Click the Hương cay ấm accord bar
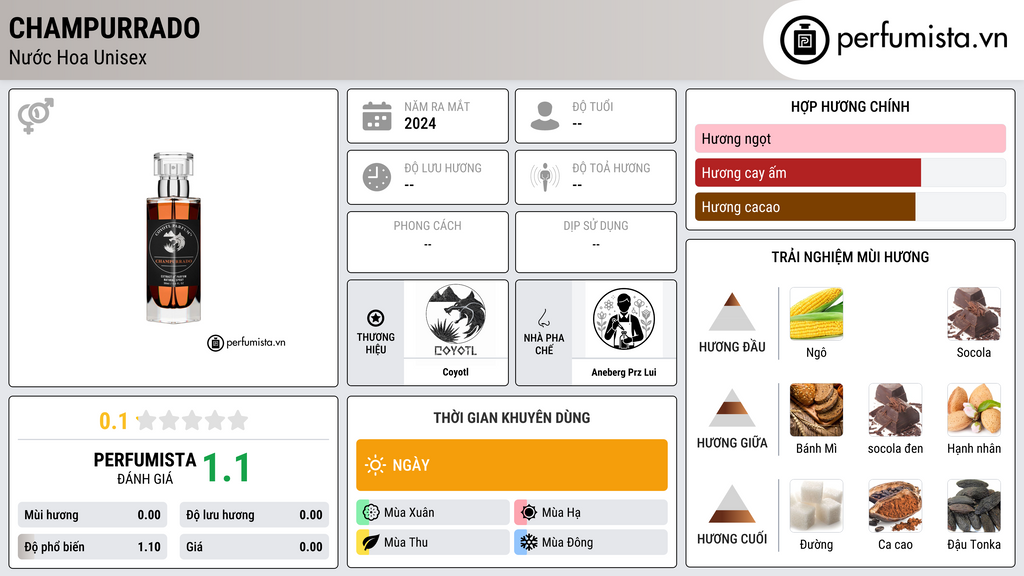The width and height of the screenshot is (1024, 576). coord(850,173)
